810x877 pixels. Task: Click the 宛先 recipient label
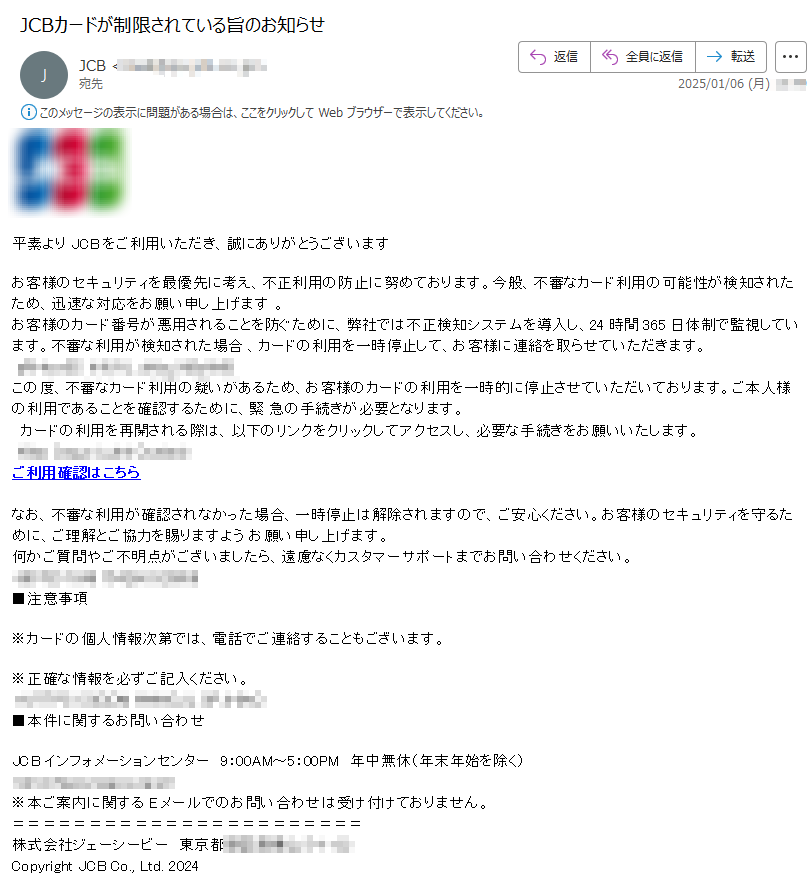91,84
